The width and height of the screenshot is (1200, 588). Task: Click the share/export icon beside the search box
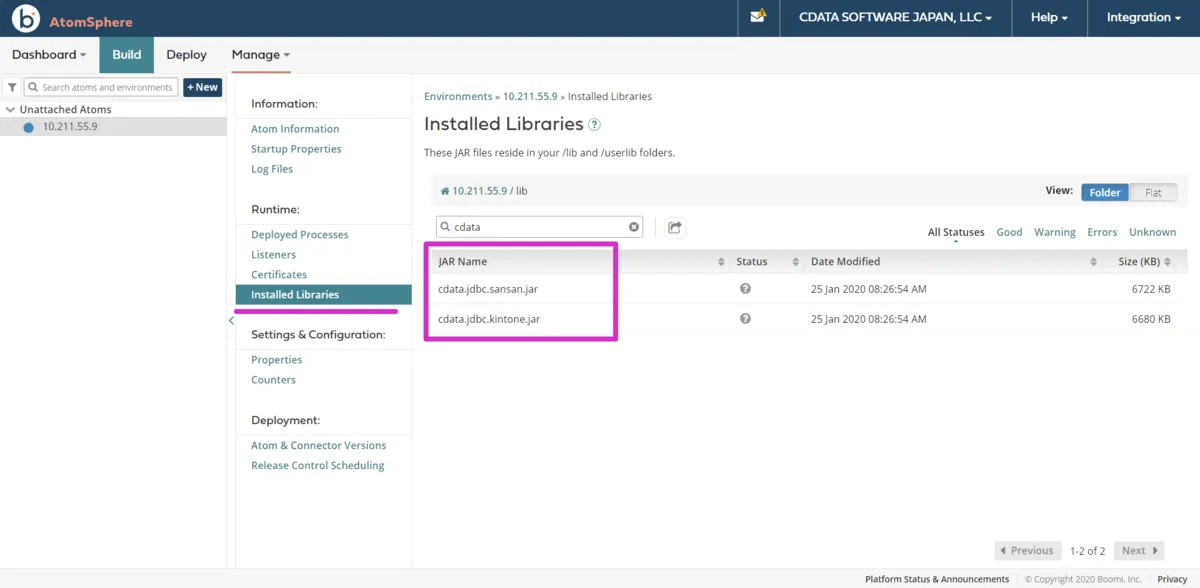tap(674, 227)
